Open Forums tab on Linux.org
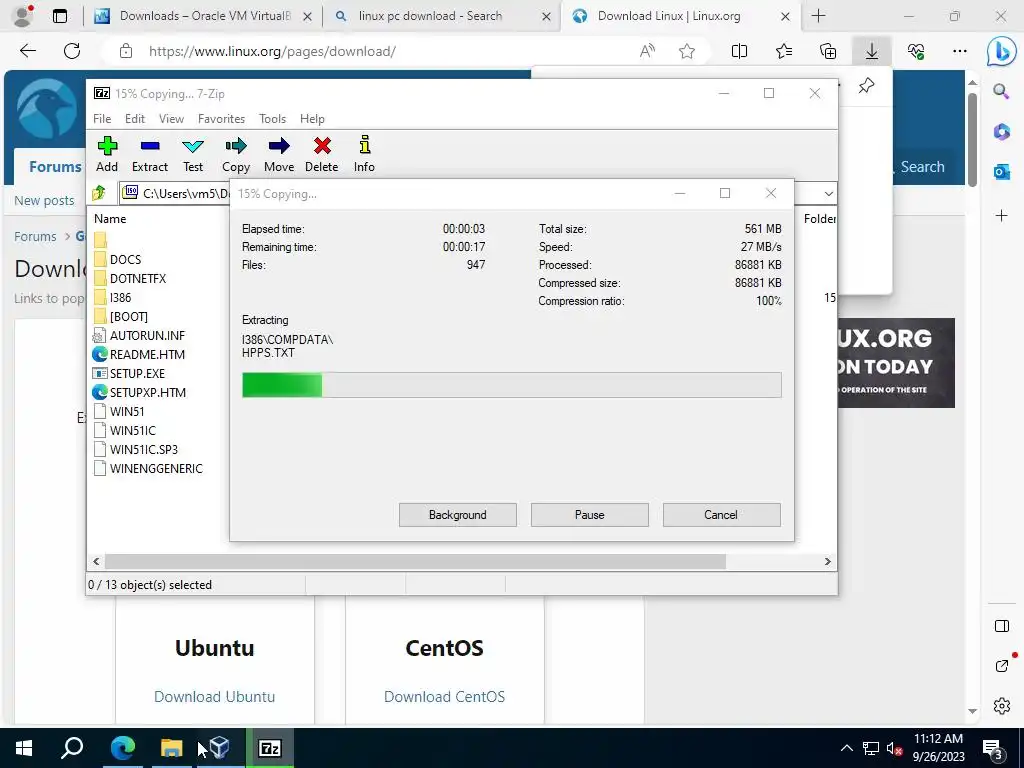This screenshot has width=1024, height=768. (x=55, y=167)
